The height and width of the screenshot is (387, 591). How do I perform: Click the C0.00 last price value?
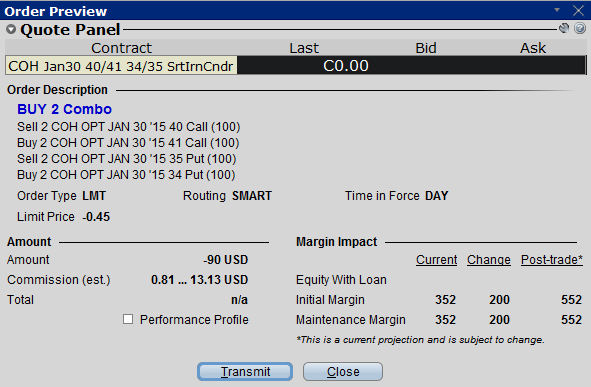[x=346, y=66]
